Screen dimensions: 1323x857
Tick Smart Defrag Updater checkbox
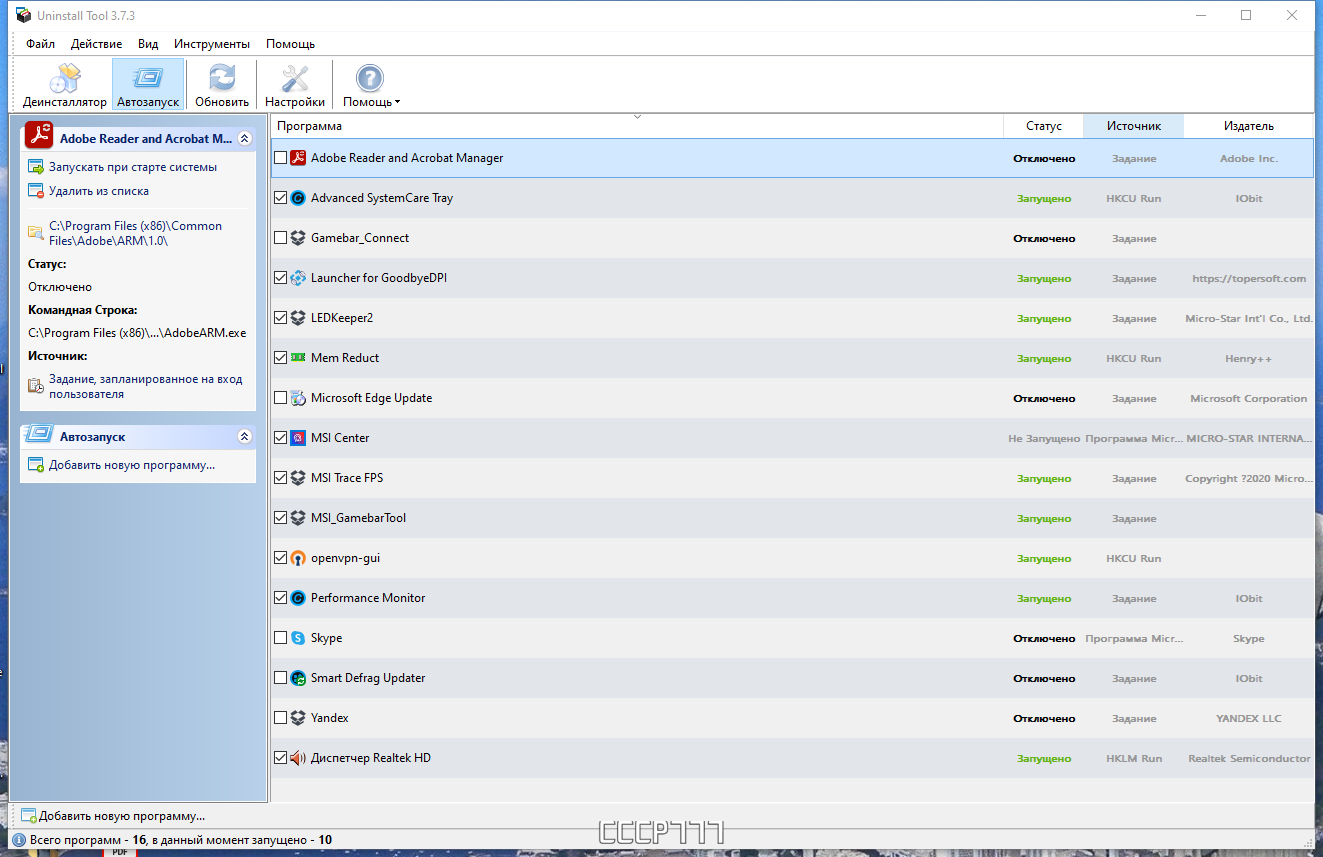click(280, 678)
